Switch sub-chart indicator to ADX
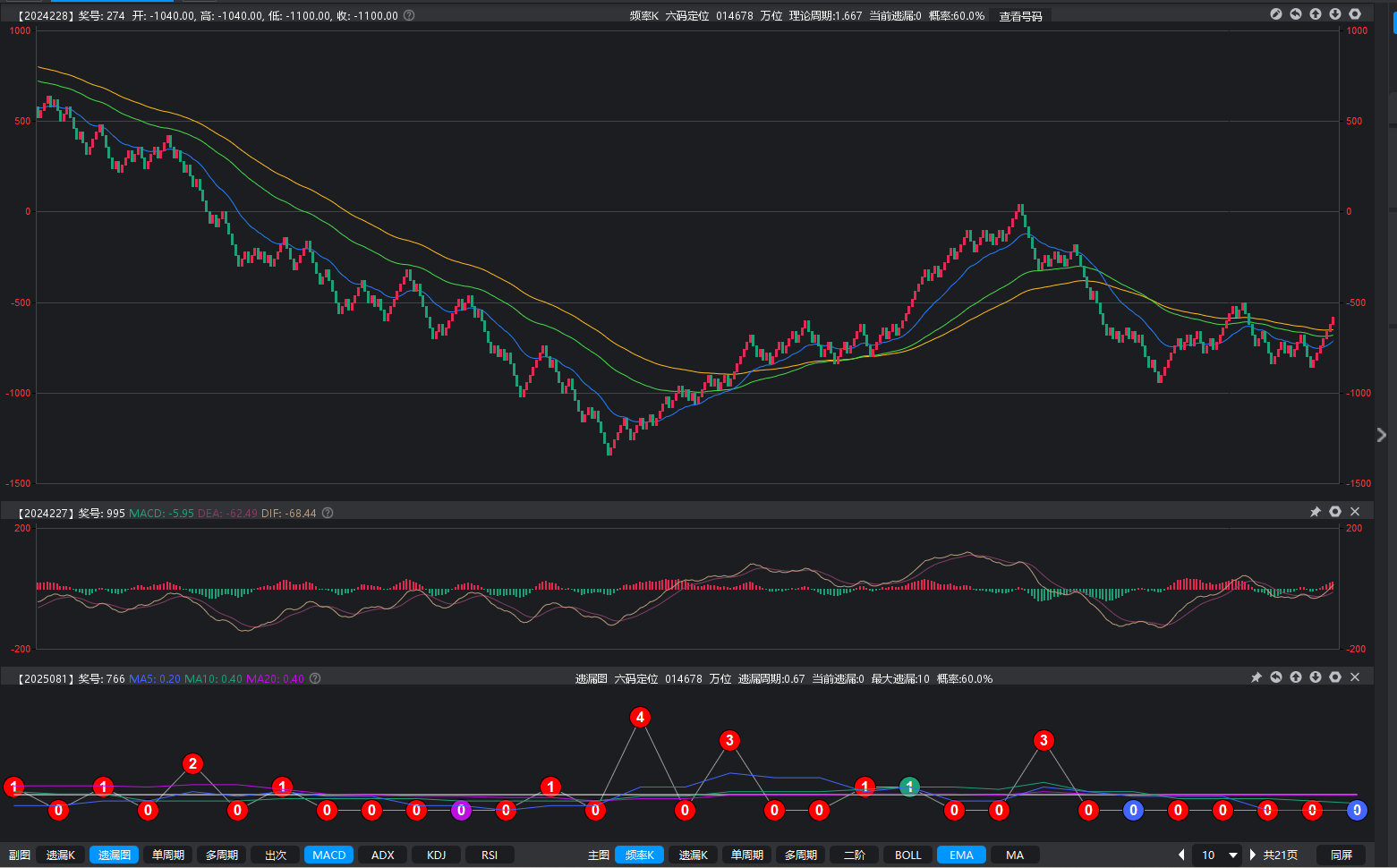The width and height of the screenshot is (1397, 868). pyautogui.click(x=383, y=855)
